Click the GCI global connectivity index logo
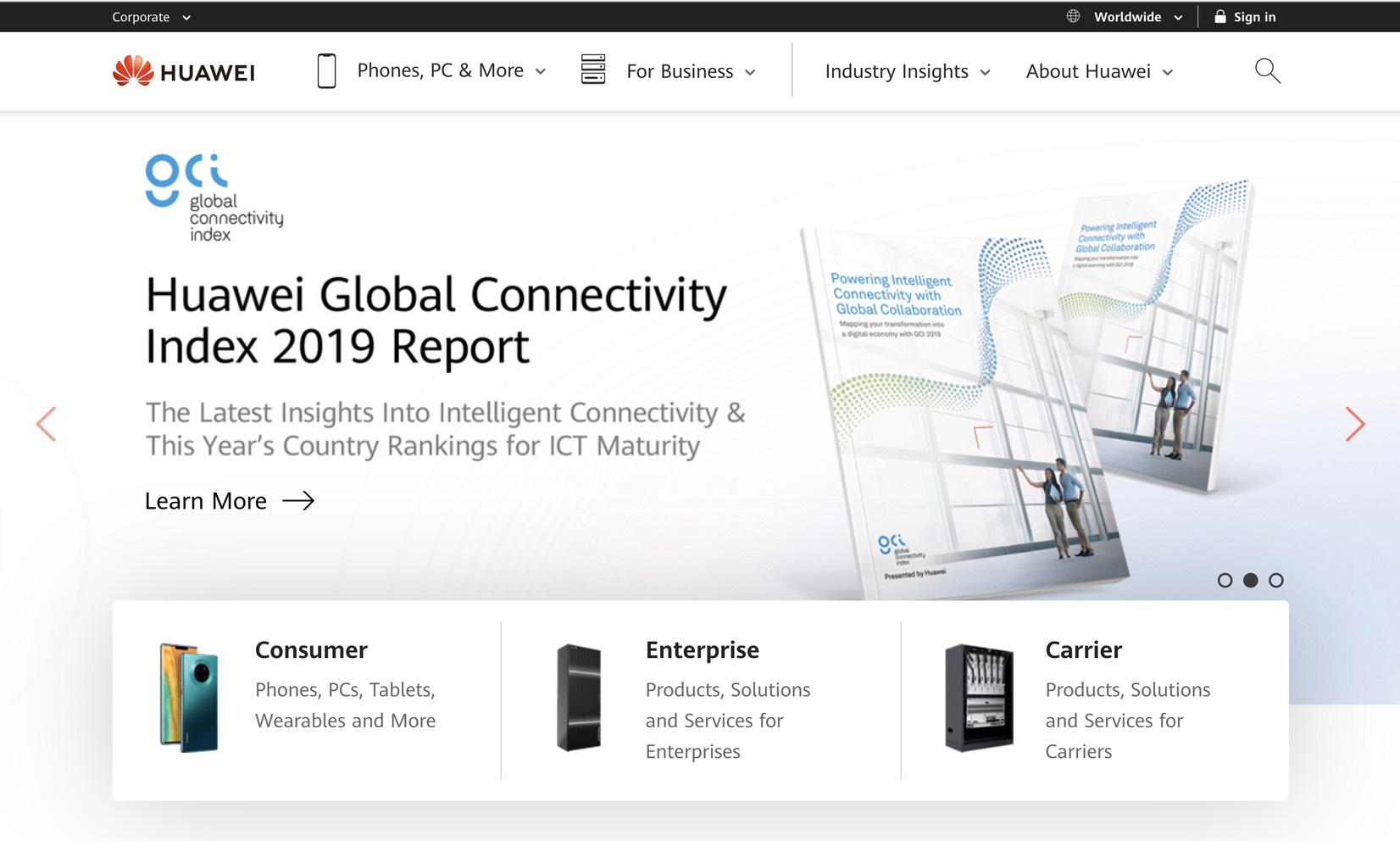This screenshot has height=841, width=1400. (214, 198)
